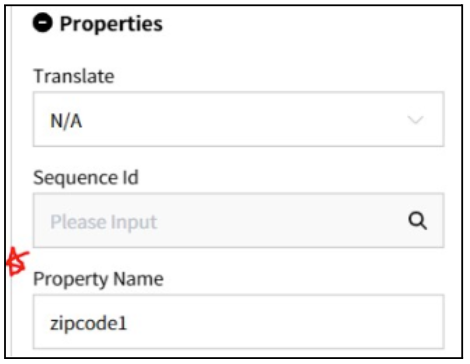Image resolution: width=470 pixels, height=364 pixels.
Task: Click the Properties section heading
Action: 111,24
